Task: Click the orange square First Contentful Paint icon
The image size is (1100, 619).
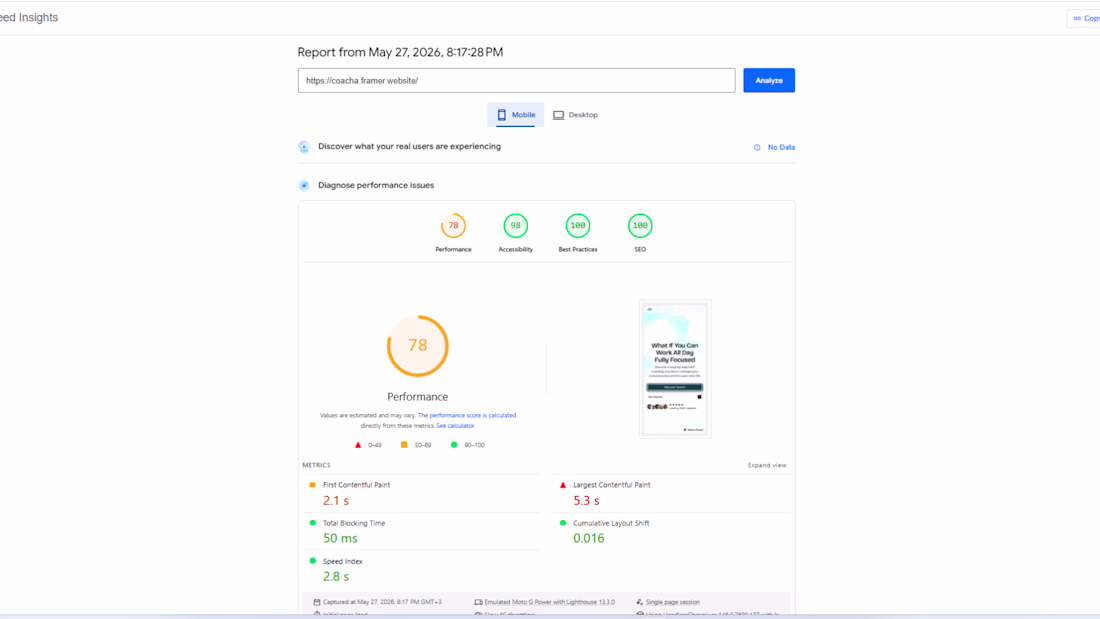Action: (313, 485)
